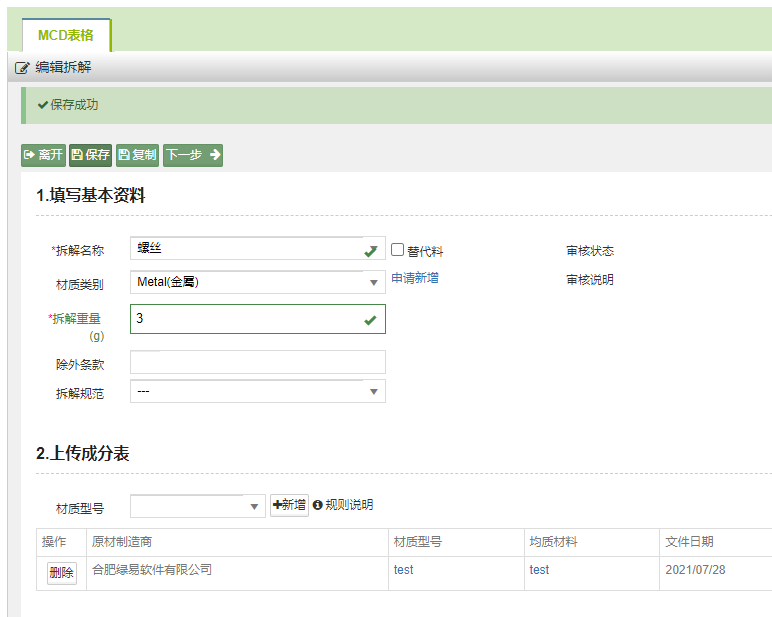
Task: Expand the 拆解规范 dropdown
Action: pyautogui.click(x=257, y=391)
